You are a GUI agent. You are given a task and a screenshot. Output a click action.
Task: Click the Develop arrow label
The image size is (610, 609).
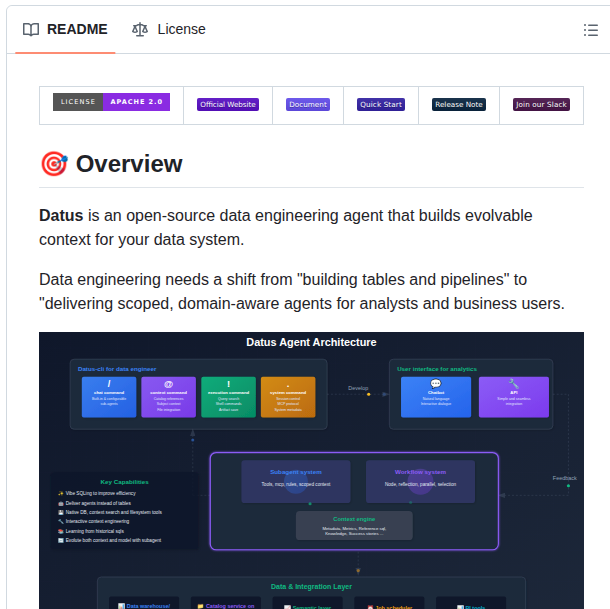click(x=358, y=388)
